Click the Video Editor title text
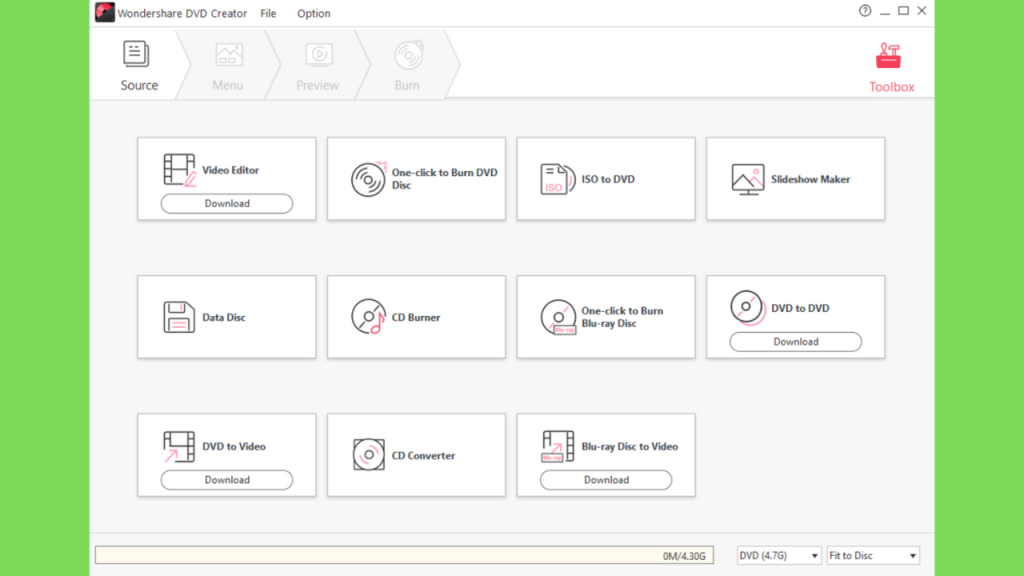1024x576 pixels. click(231, 170)
